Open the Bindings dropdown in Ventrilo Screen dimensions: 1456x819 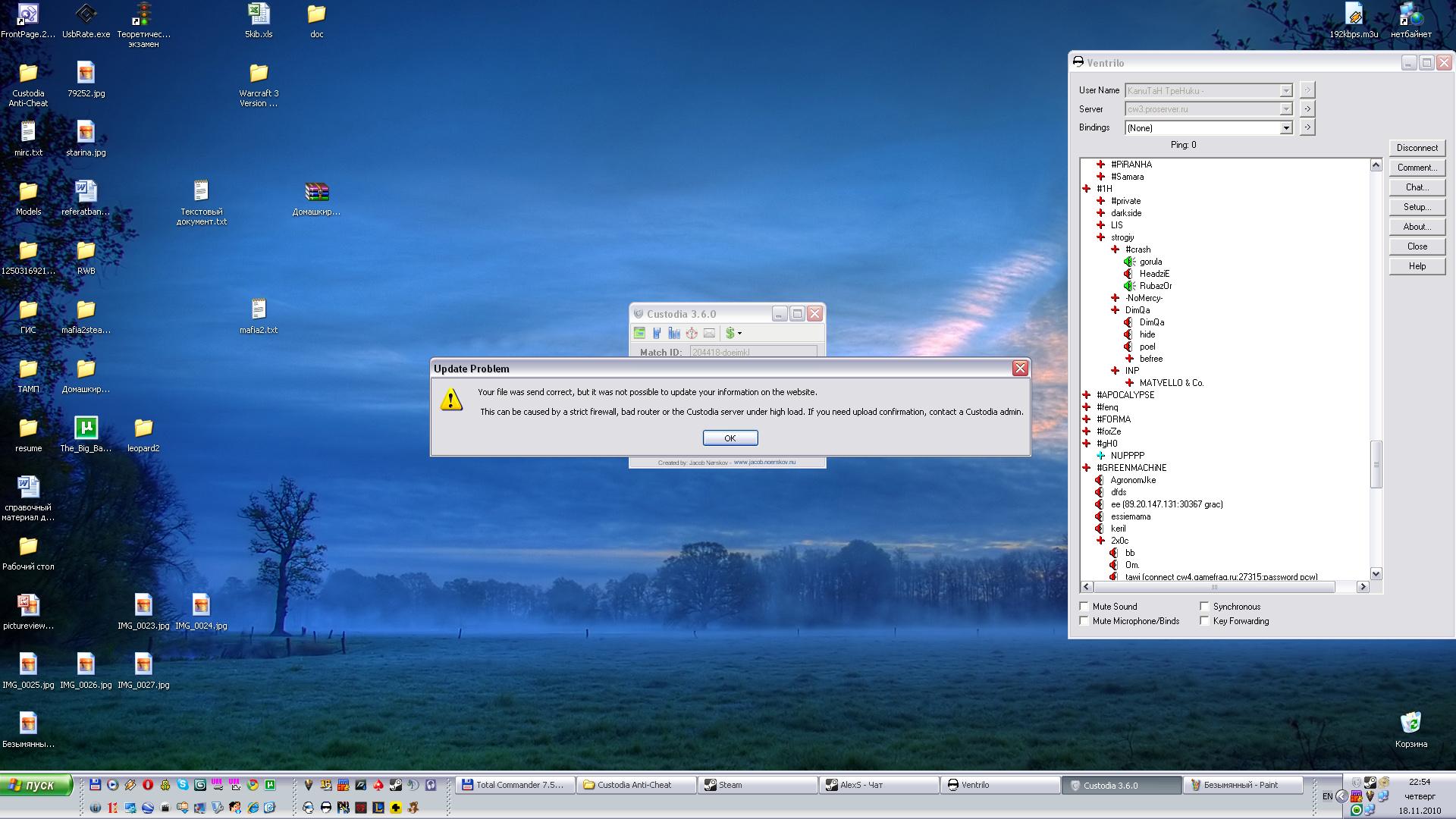(1286, 128)
